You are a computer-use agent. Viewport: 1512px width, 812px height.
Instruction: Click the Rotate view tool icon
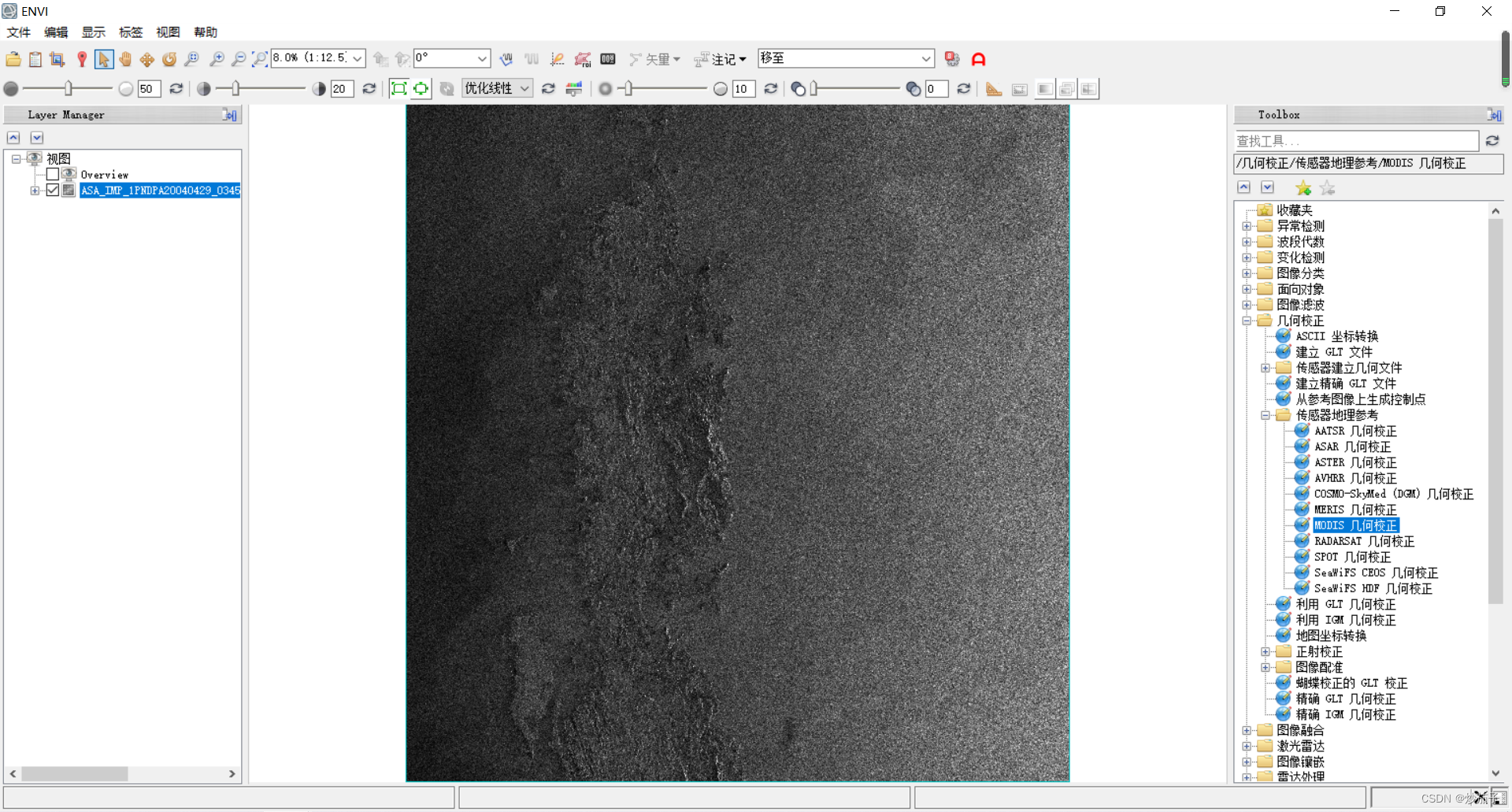pyautogui.click(x=169, y=59)
